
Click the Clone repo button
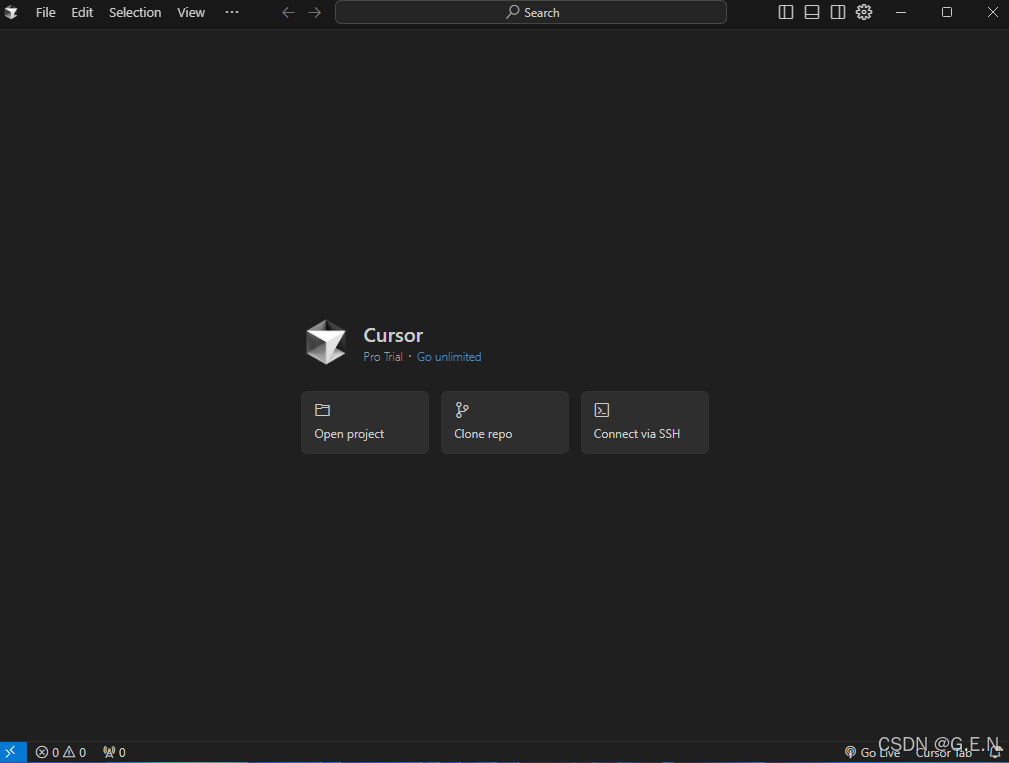click(504, 422)
